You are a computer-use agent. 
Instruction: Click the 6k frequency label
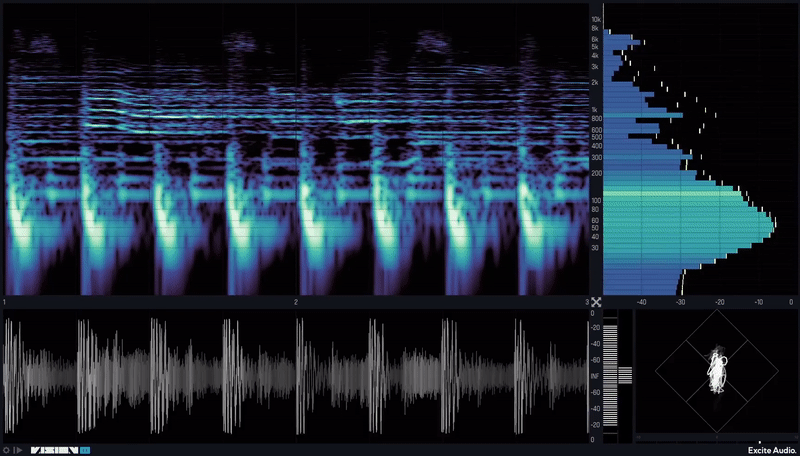[595, 39]
